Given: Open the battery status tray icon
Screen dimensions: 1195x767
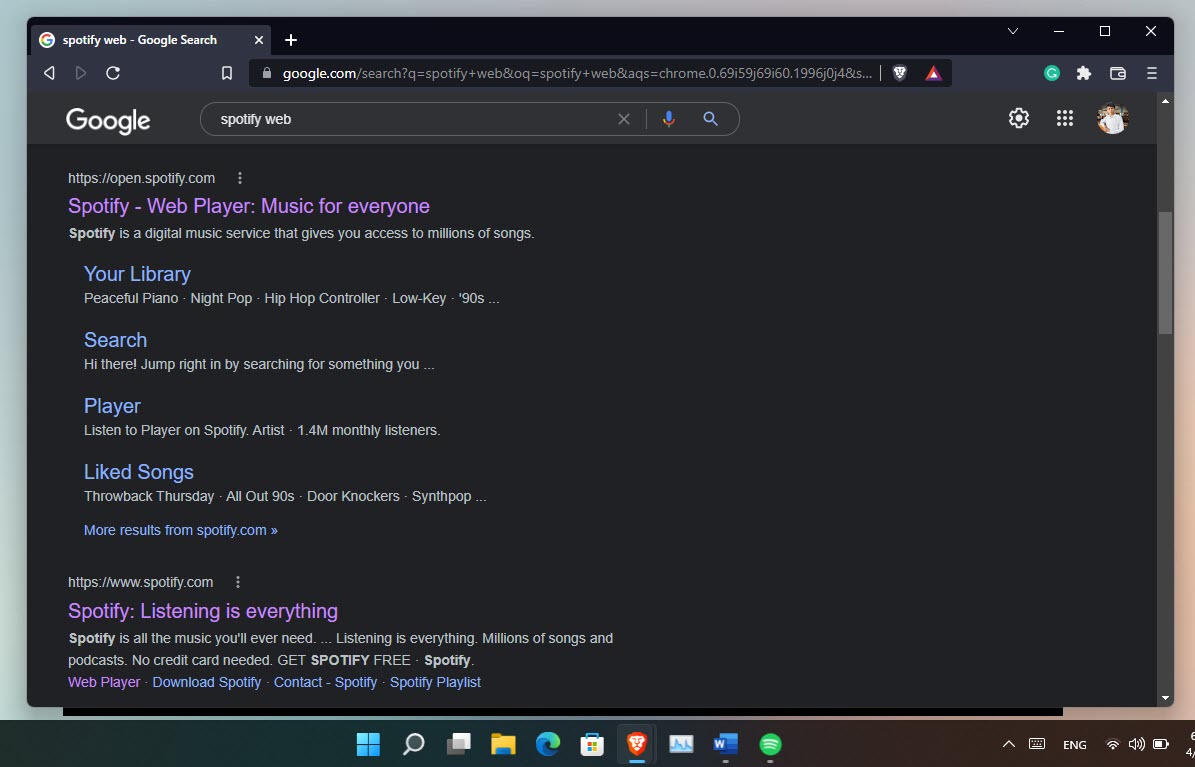Looking at the screenshot, I should (1161, 744).
